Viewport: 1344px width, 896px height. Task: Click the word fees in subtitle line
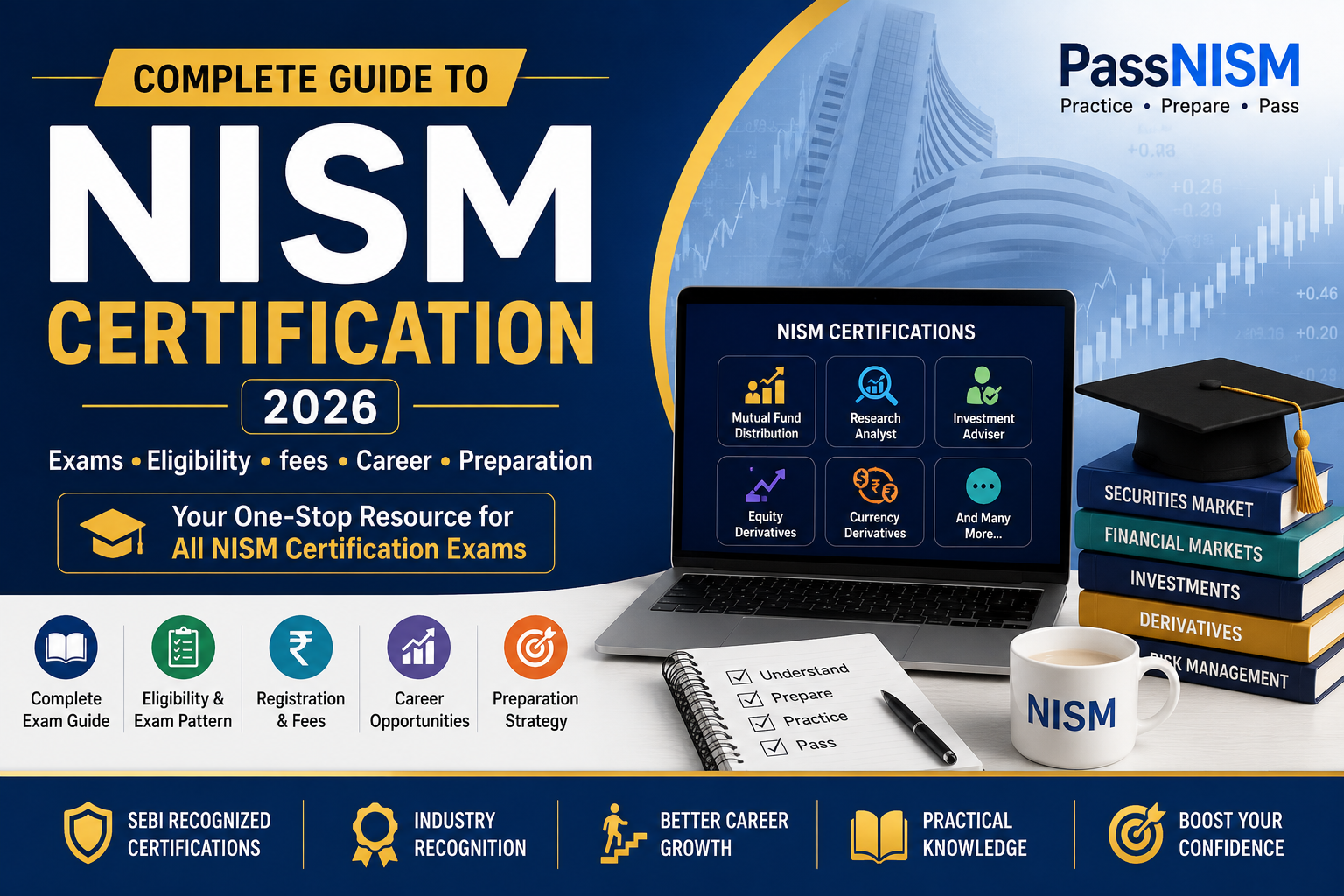(304, 460)
